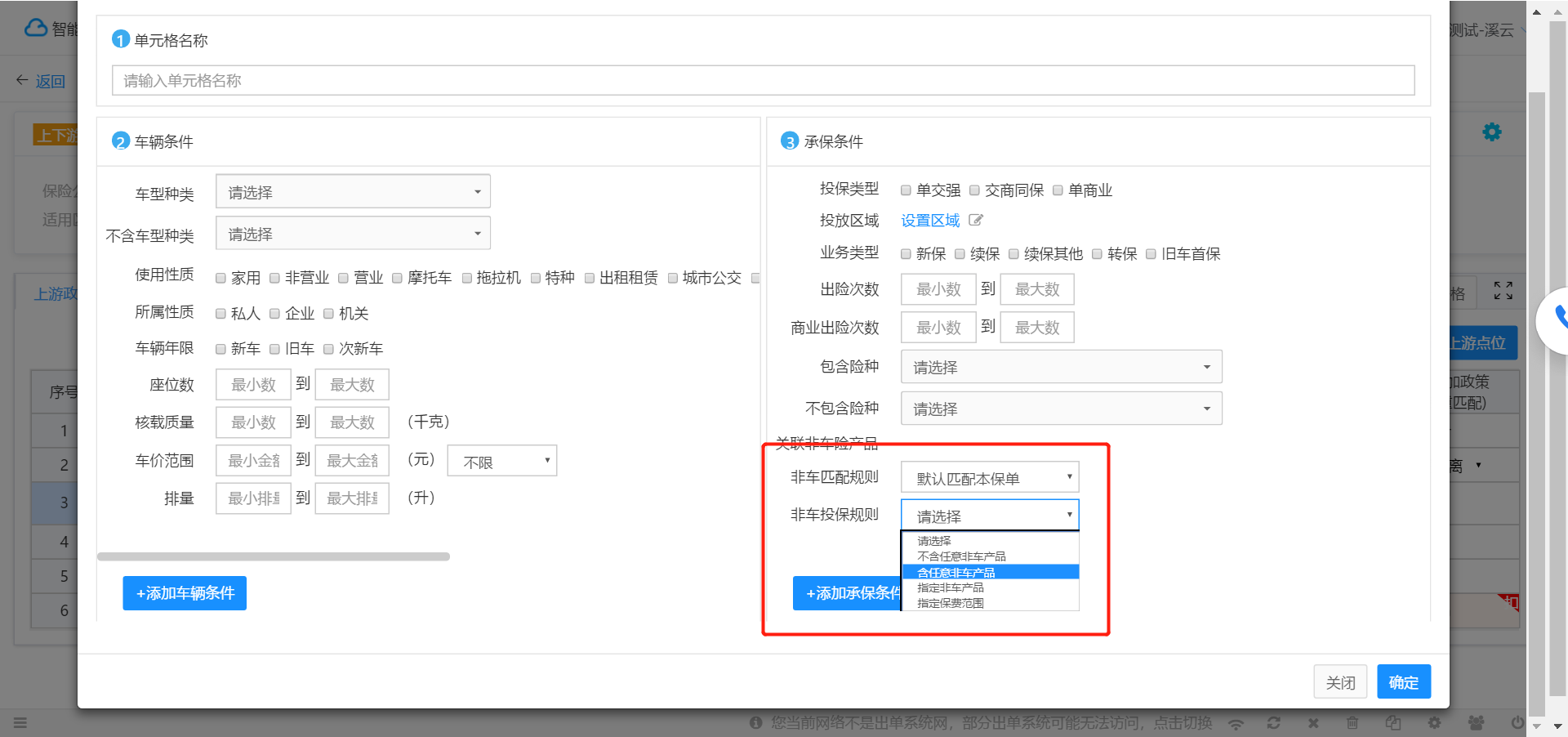The height and width of the screenshot is (737, 1568).
Task: Click the power icon in bottom status bar
Action: 1517,723
